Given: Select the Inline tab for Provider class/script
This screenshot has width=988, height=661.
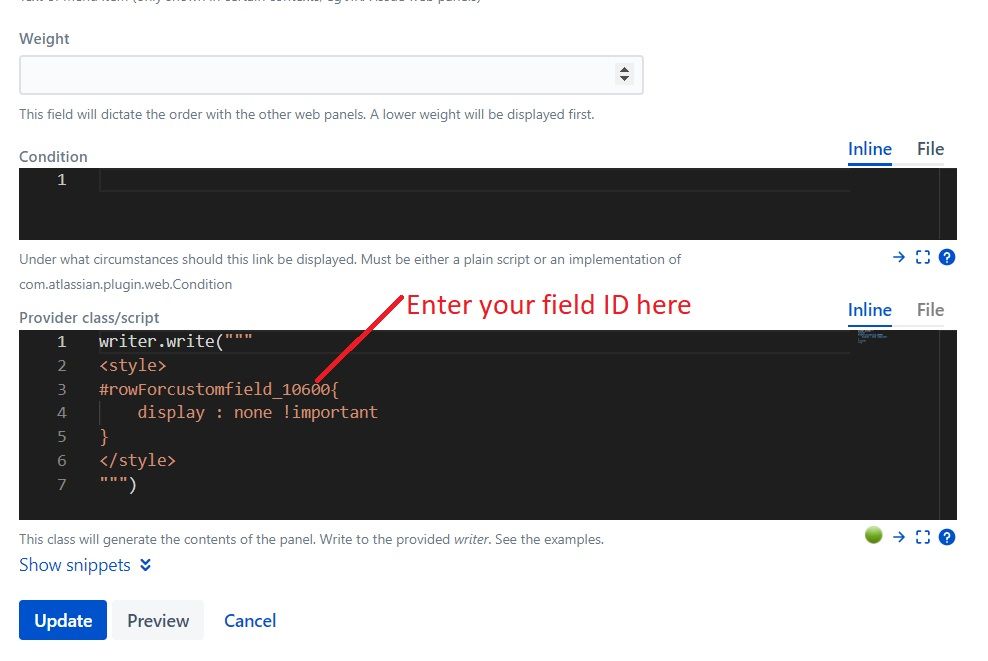Looking at the screenshot, I should 870,310.
